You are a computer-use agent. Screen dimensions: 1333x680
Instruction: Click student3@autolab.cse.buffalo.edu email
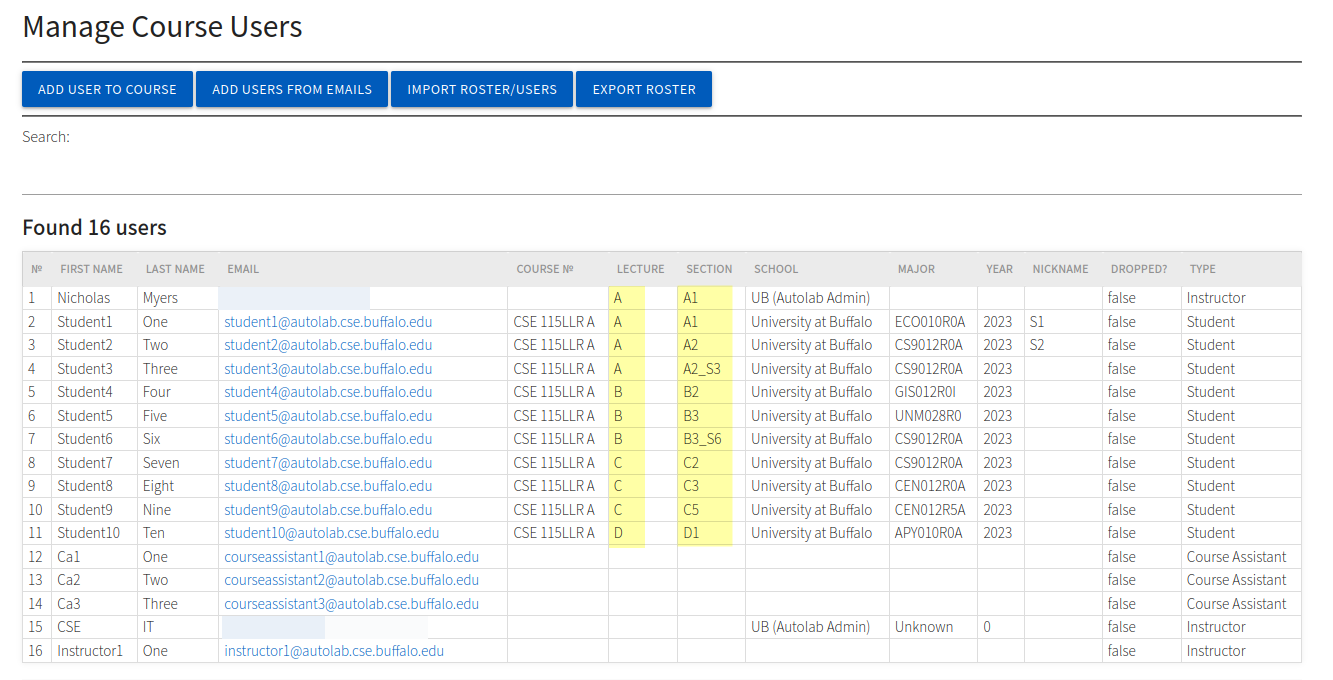(x=328, y=369)
